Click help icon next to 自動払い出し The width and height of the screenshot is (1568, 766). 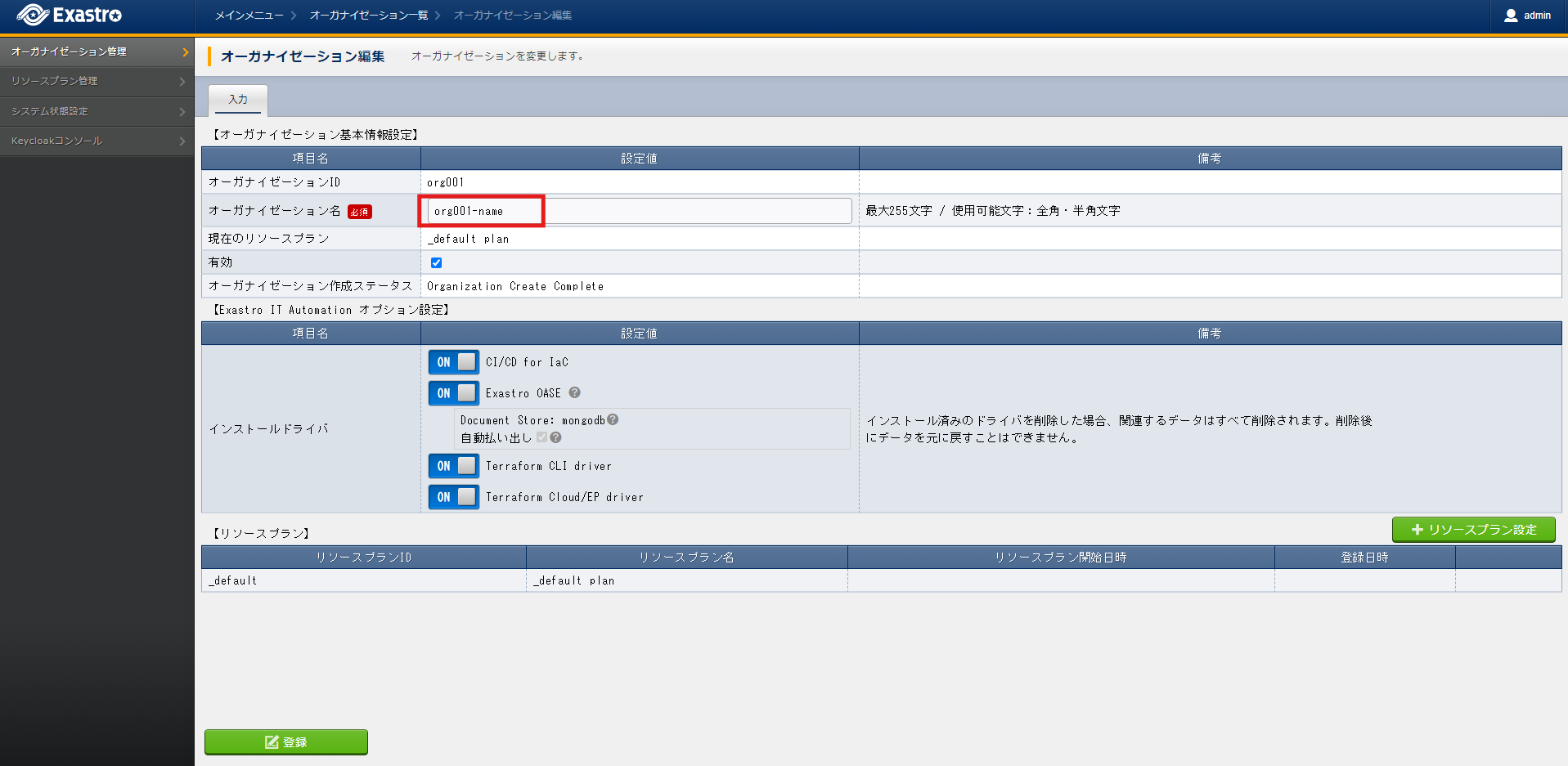[556, 437]
